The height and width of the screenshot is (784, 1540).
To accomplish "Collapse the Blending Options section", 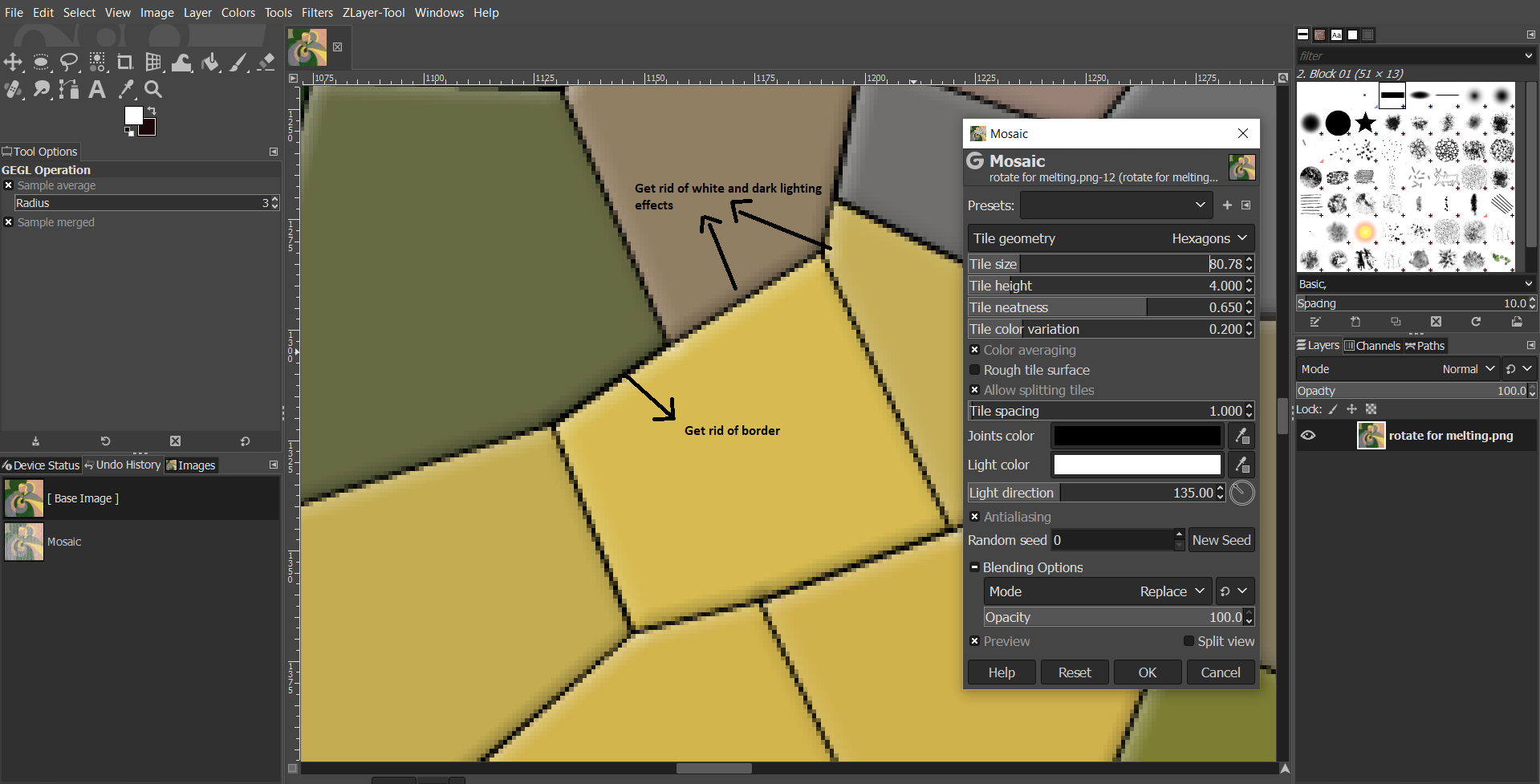I will click(x=974, y=567).
